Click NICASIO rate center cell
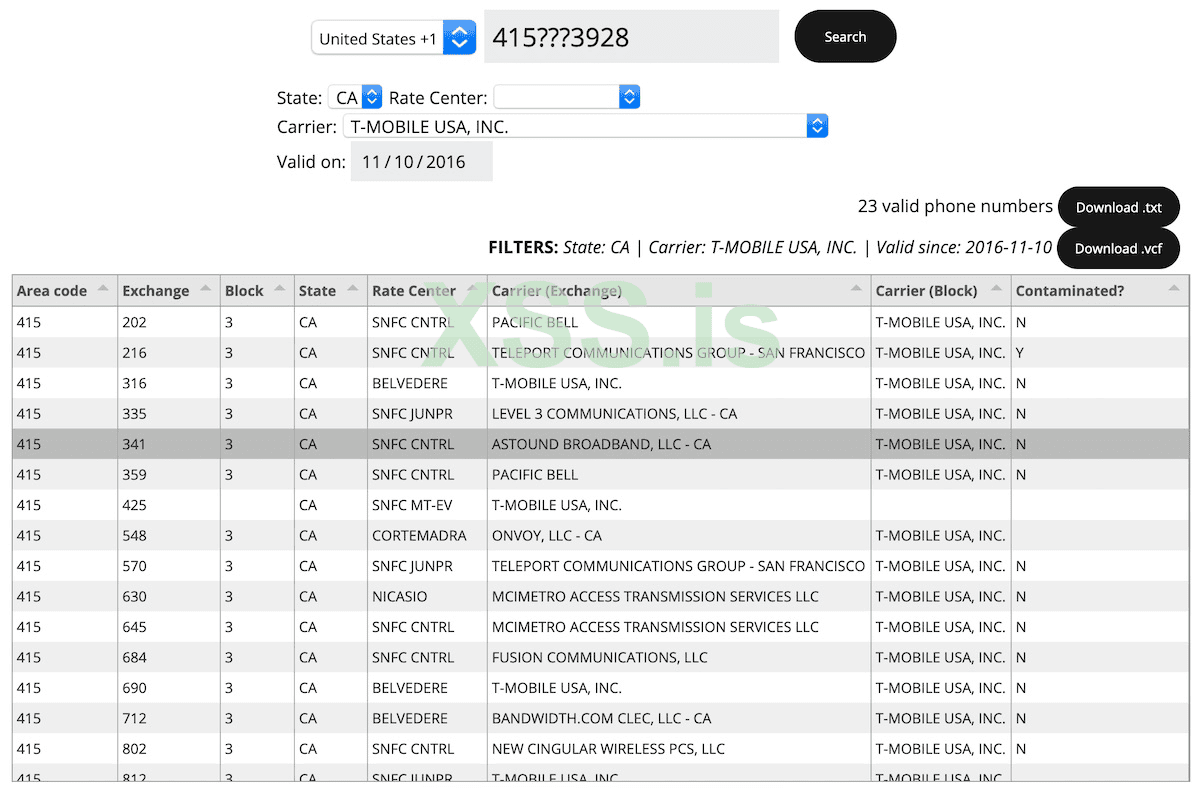The height and width of the screenshot is (788, 1200). 427,597
